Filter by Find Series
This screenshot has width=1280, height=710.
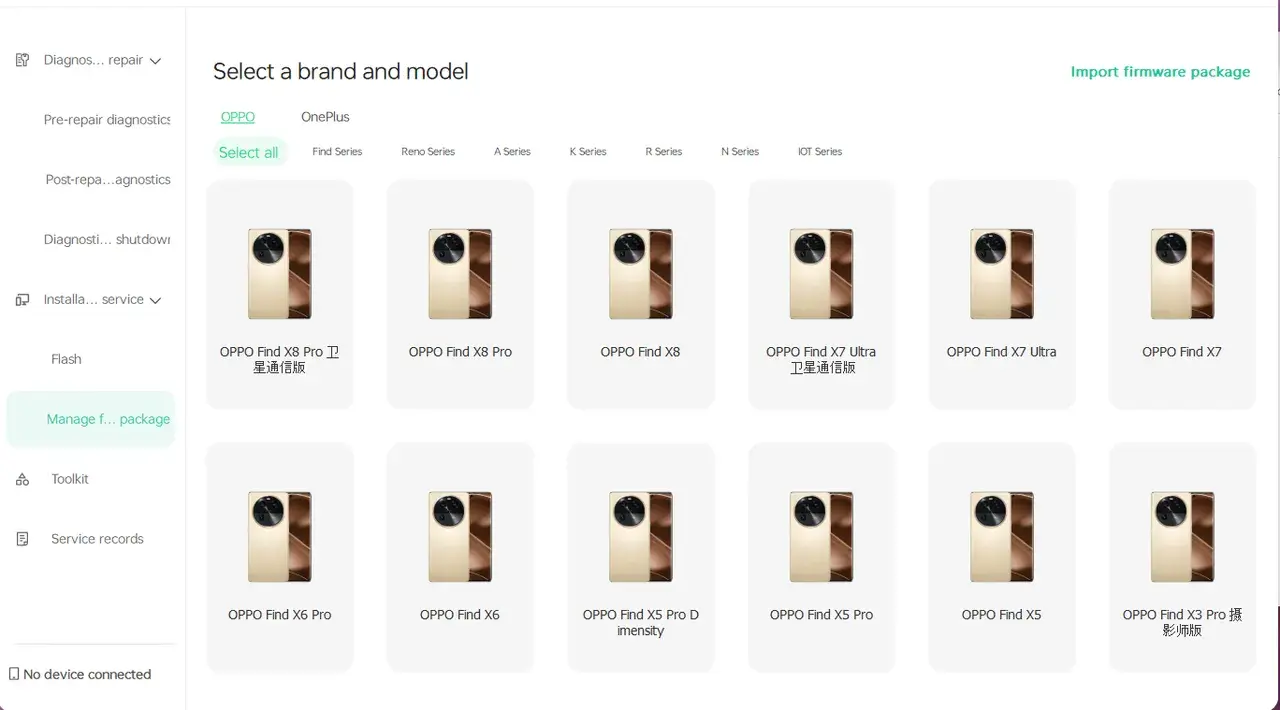(337, 152)
